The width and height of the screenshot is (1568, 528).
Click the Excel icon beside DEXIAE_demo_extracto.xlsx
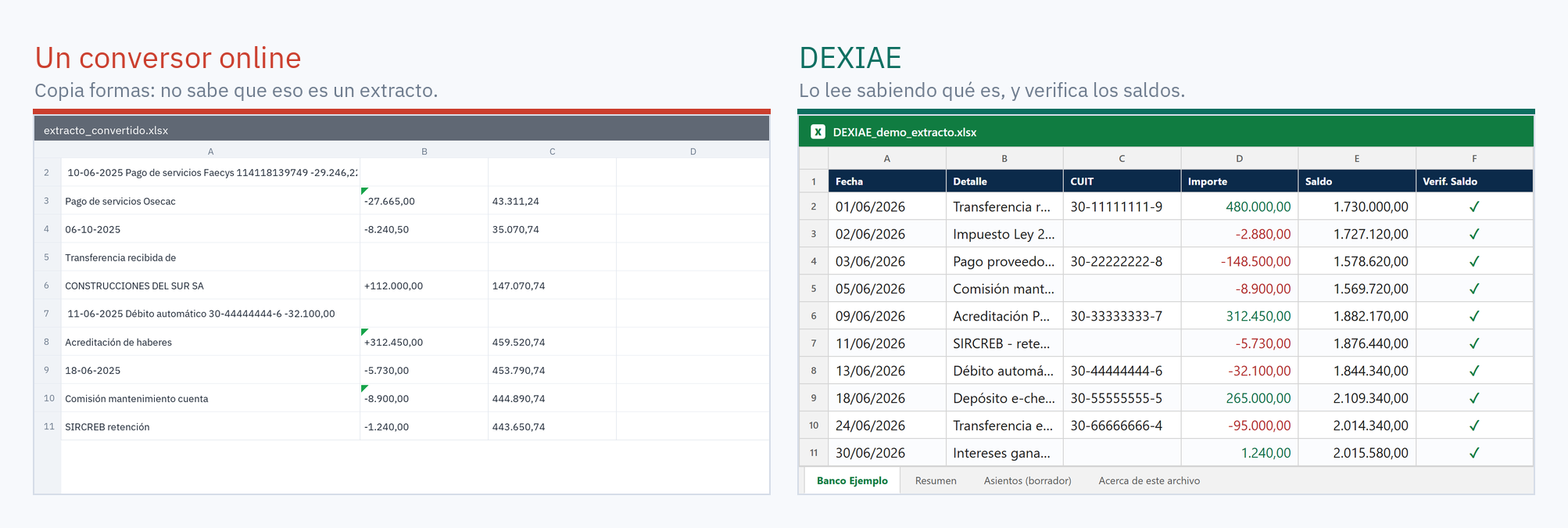[x=818, y=132]
